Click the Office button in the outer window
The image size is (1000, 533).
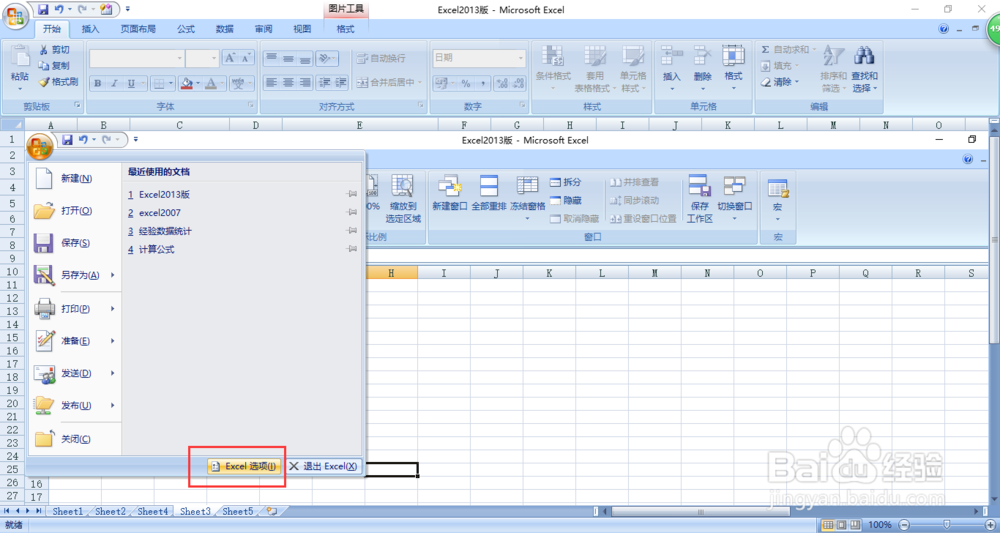[14, 15]
